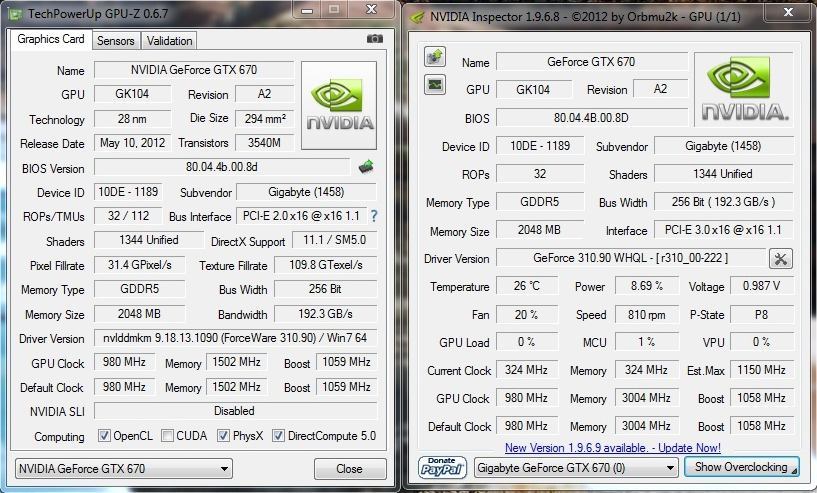Click the Power value 8.69 %
The width and height of the screenshot is (817, 493).
tap(647, 286)
